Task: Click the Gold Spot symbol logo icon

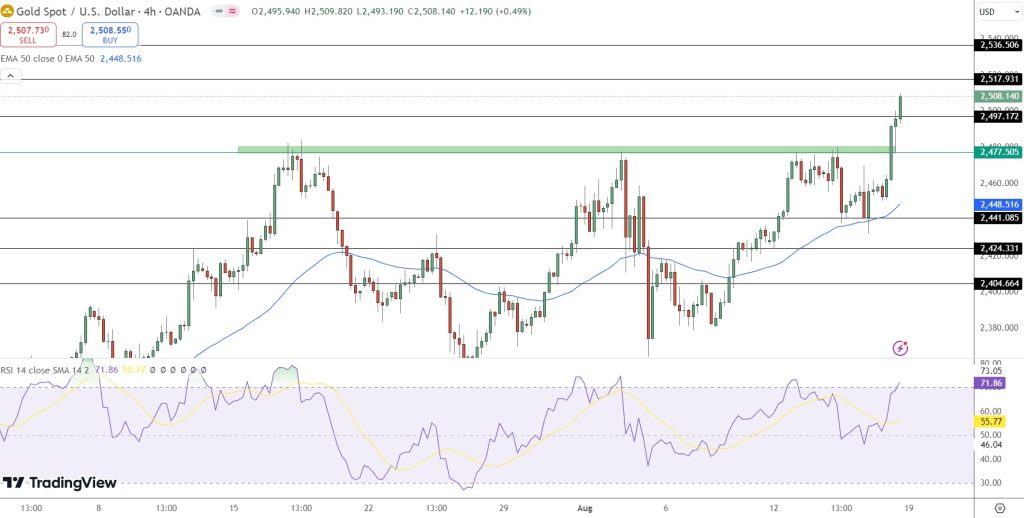Action: (x=8, y=10)
